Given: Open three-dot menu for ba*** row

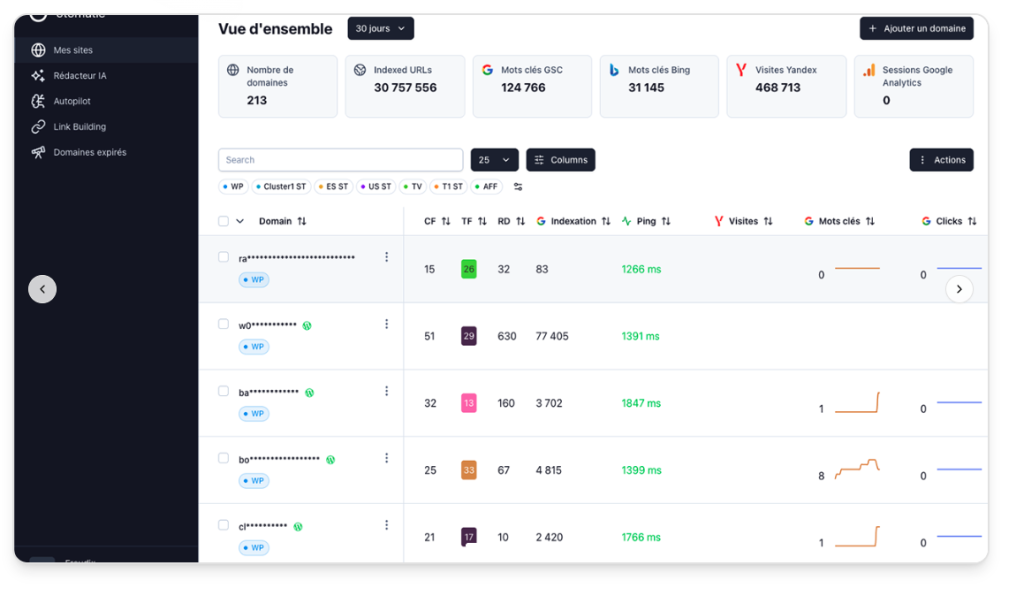Looking at the screenshot, I should point(387,391).
